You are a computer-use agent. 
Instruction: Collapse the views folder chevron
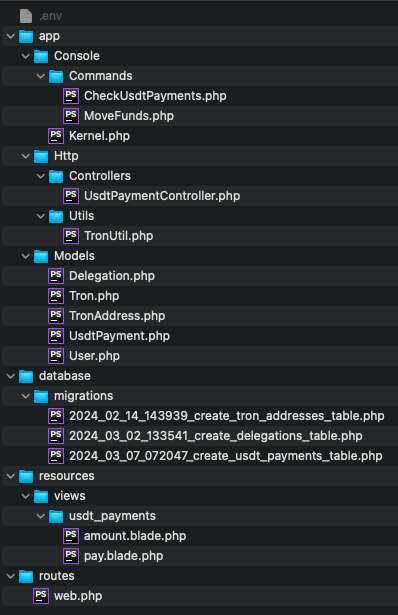[26, 497]
